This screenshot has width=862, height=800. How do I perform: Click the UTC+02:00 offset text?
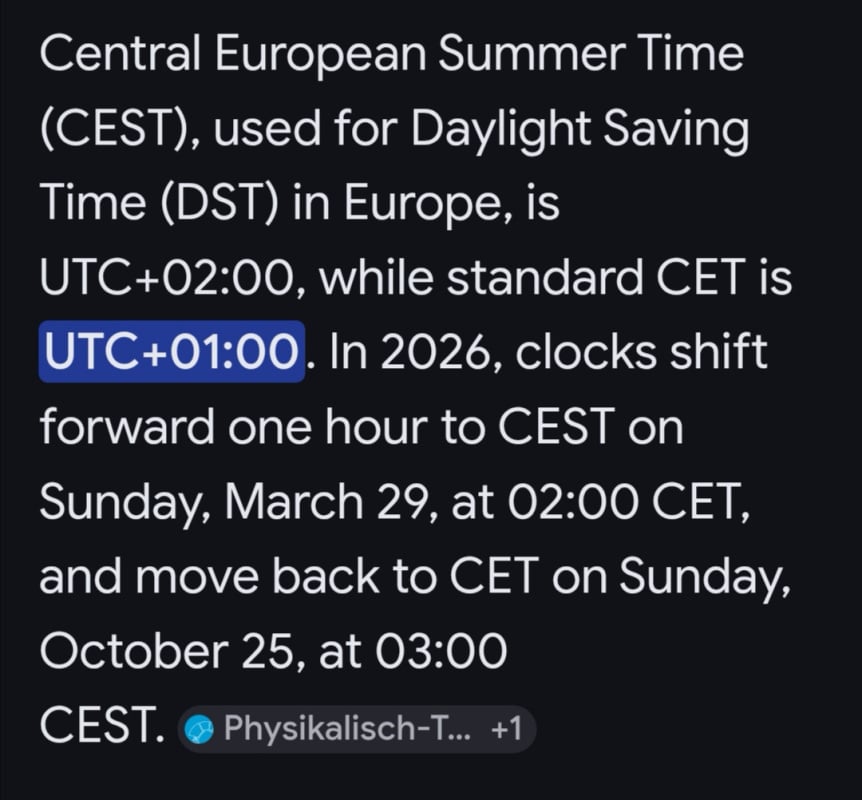pyautogui.click(x=167, y=278)
